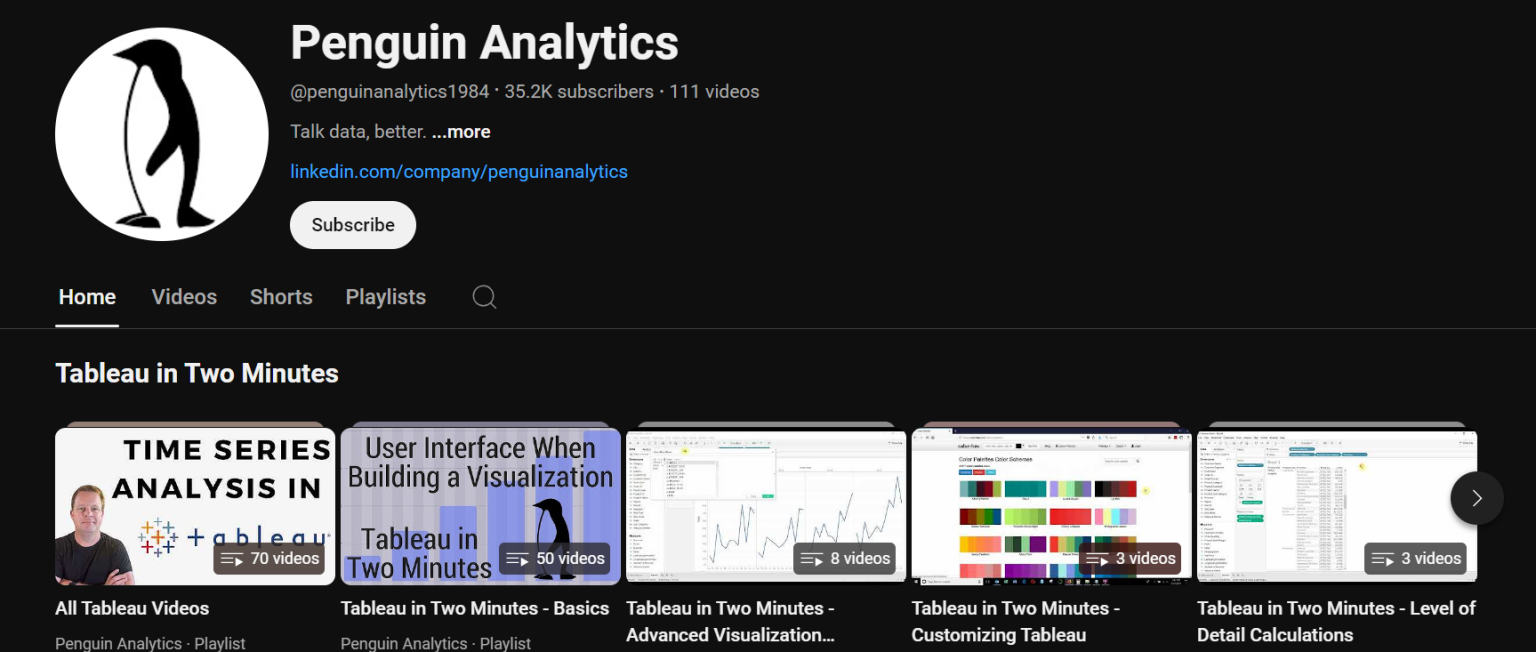
Task: Open the "All Tableau Videos" playlist
Action: pos(132,608)
